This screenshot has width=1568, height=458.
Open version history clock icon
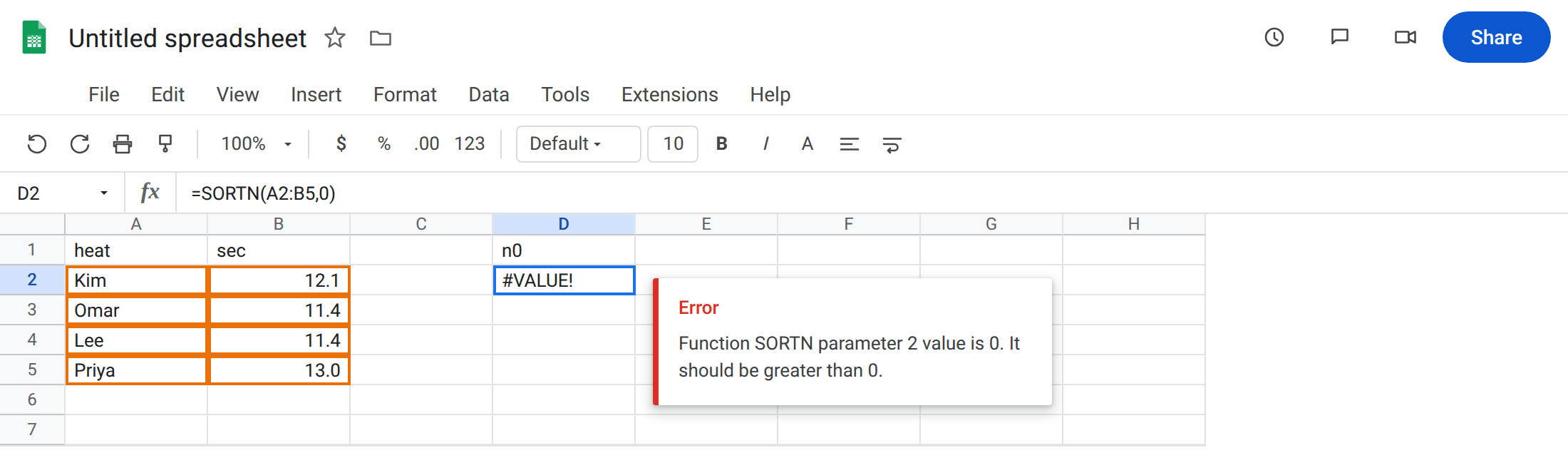coord(1274,37)
